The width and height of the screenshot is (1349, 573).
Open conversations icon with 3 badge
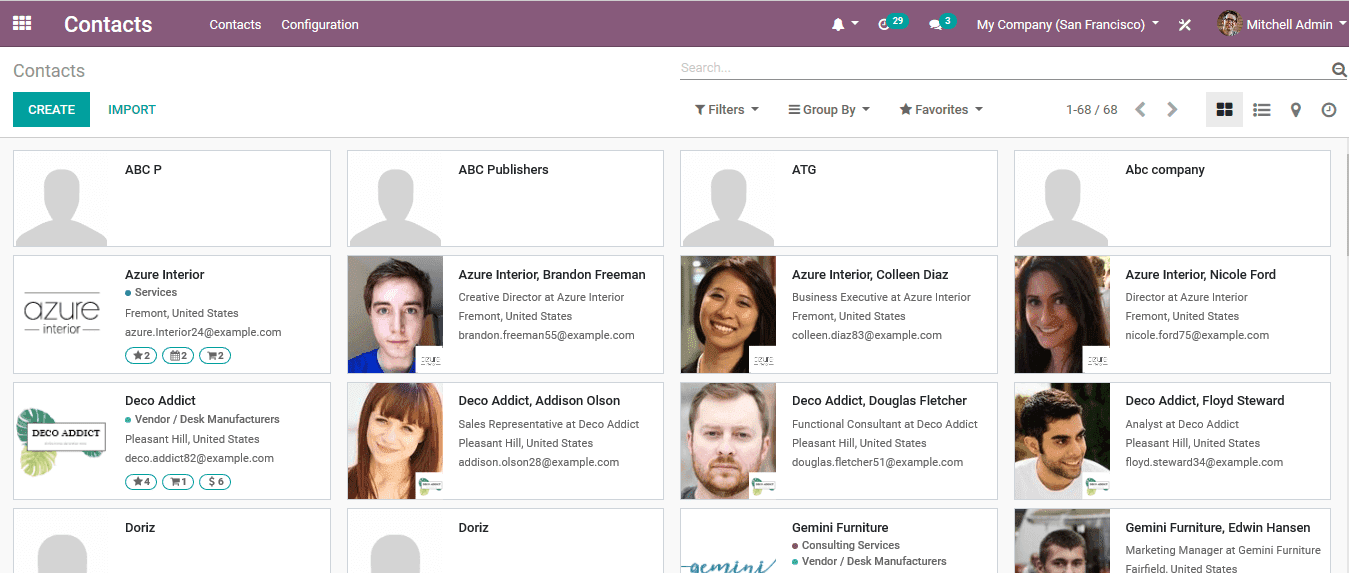point(941,23)
